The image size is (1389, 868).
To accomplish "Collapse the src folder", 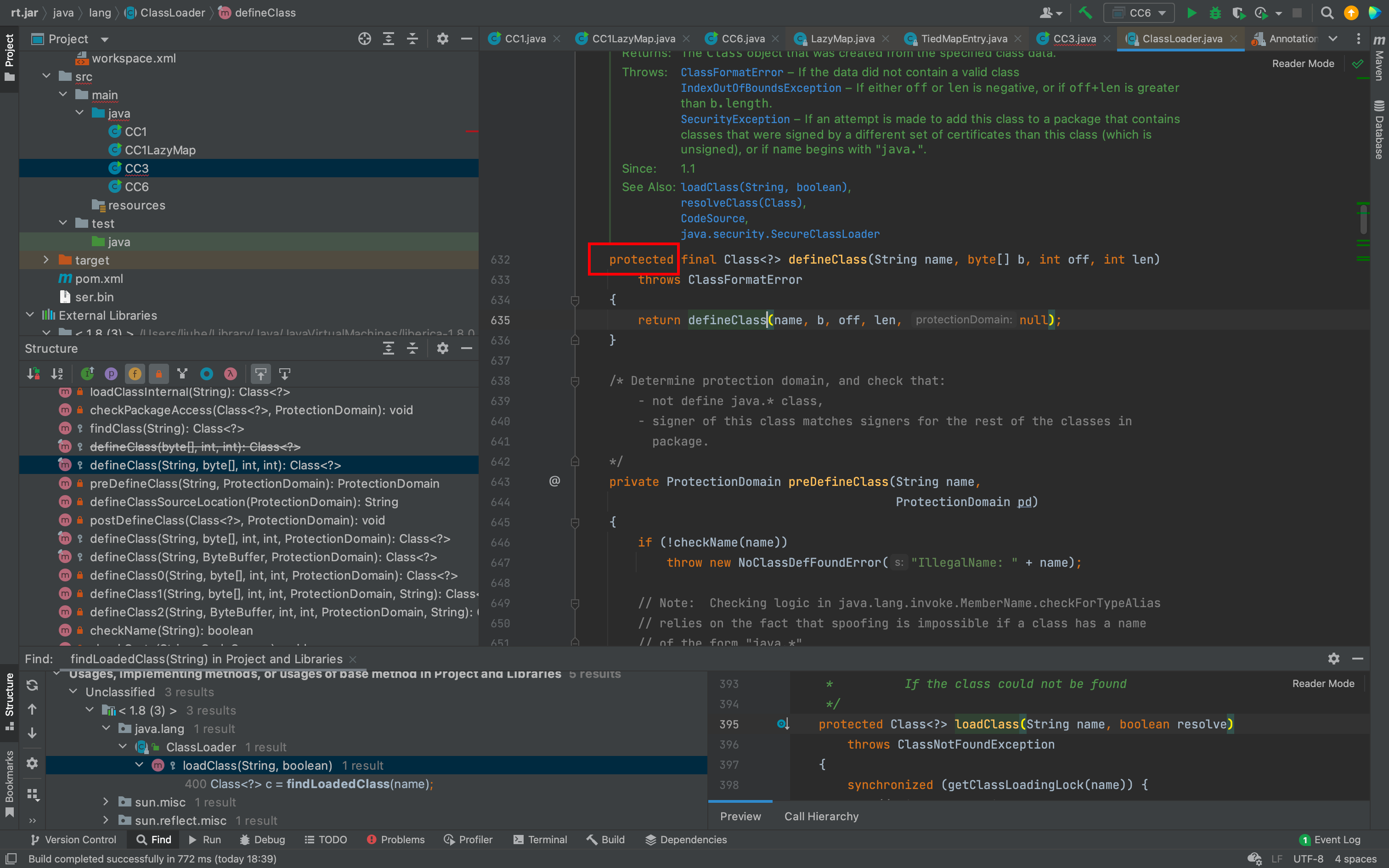I will click(46, 76).
